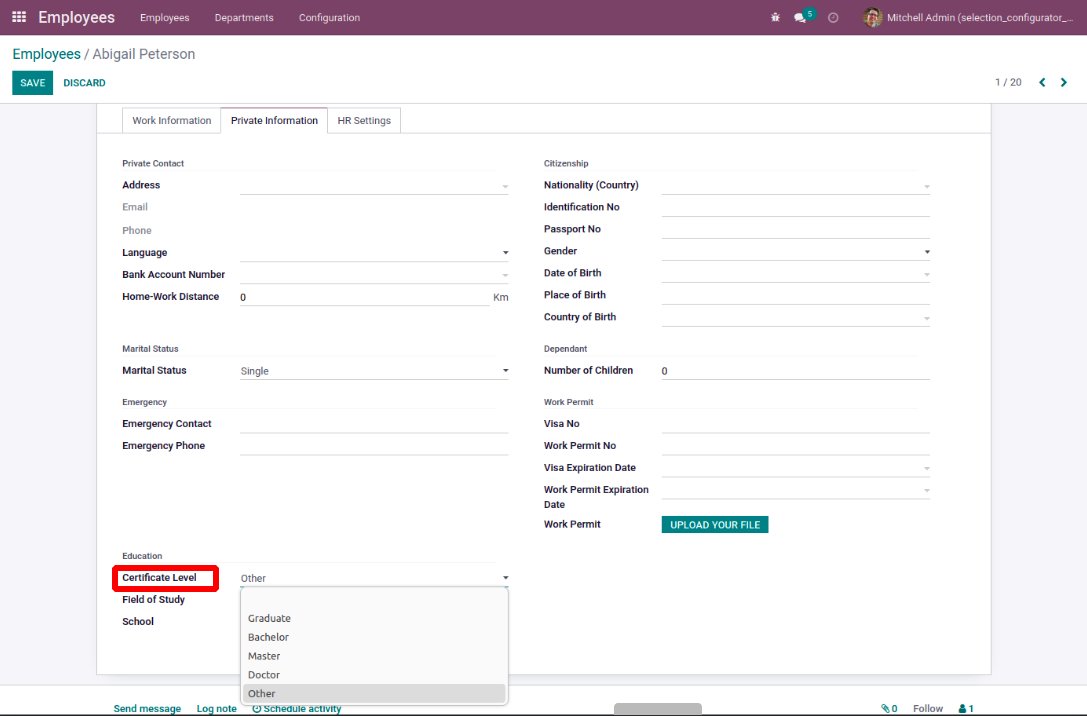Switch to Private Information tab

click(x=274, y=121)
